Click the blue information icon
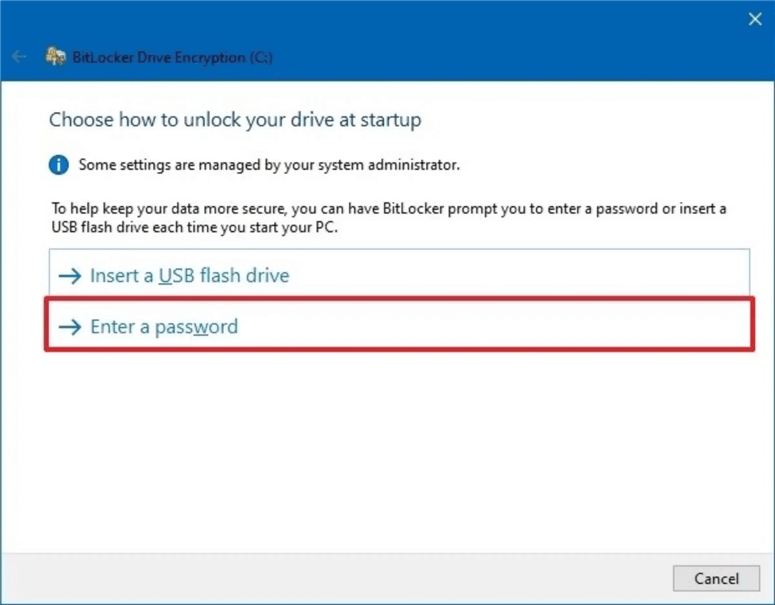 point(59,165)
